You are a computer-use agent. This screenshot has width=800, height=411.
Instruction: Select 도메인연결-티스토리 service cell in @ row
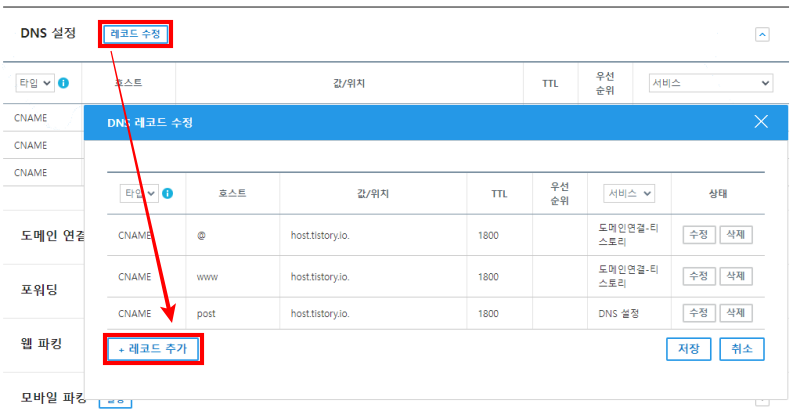[x=628, y=235]
